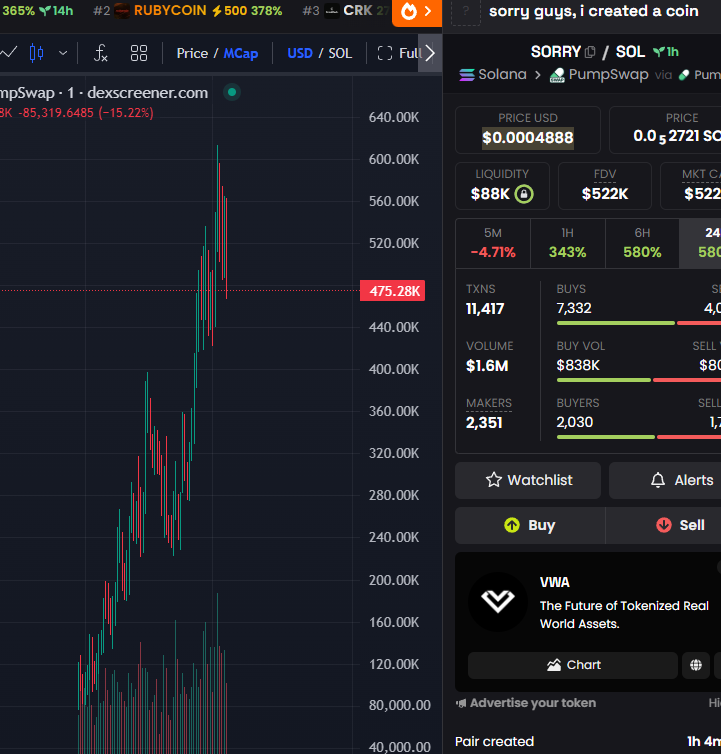The image size is (721, 754).
Task: Click the BUY VOL value $838K
Action: pyautogui.click(x=578, y=365)
